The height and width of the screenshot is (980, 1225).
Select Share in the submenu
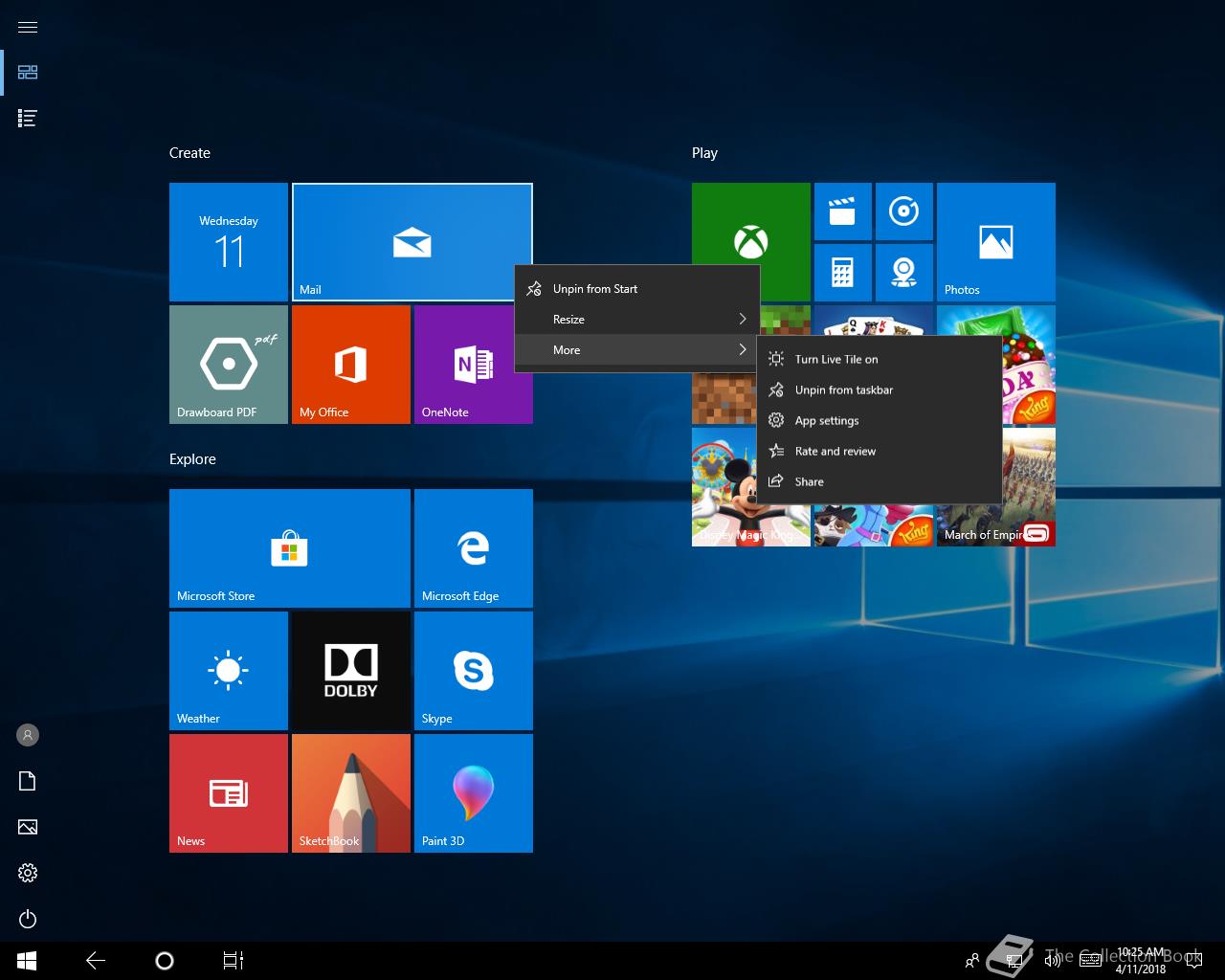click(880, 482)
